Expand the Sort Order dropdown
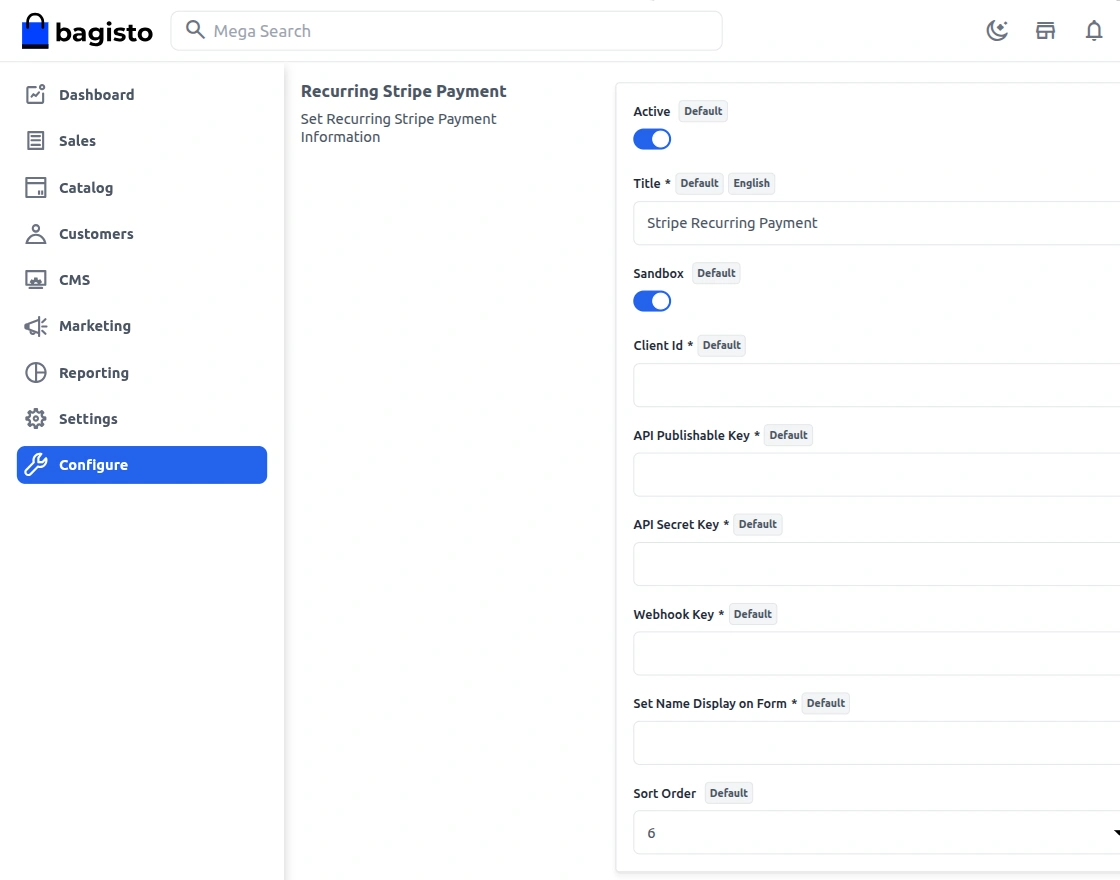Viewport: 1120px width, 880px height. pos(876,832)
